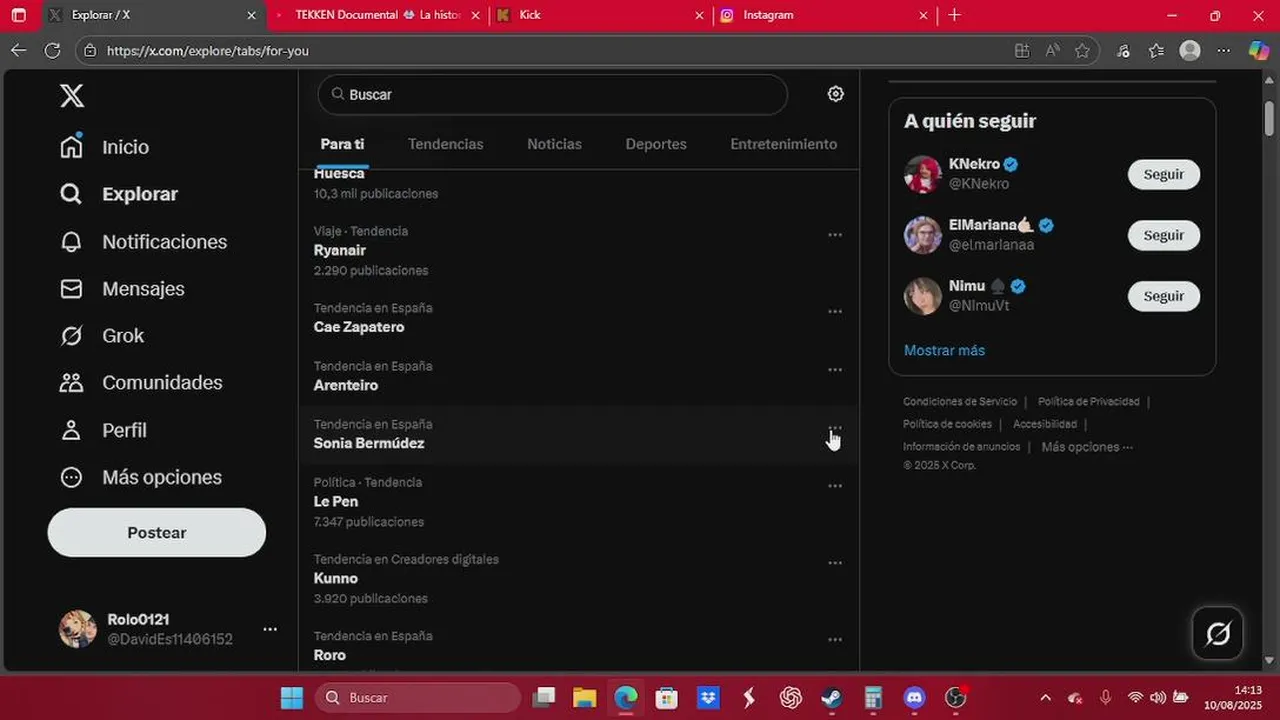This screenshot has width=1280, height=720.
Task: Open the Condiciones de Servicio link
Action: coord(960,402)
